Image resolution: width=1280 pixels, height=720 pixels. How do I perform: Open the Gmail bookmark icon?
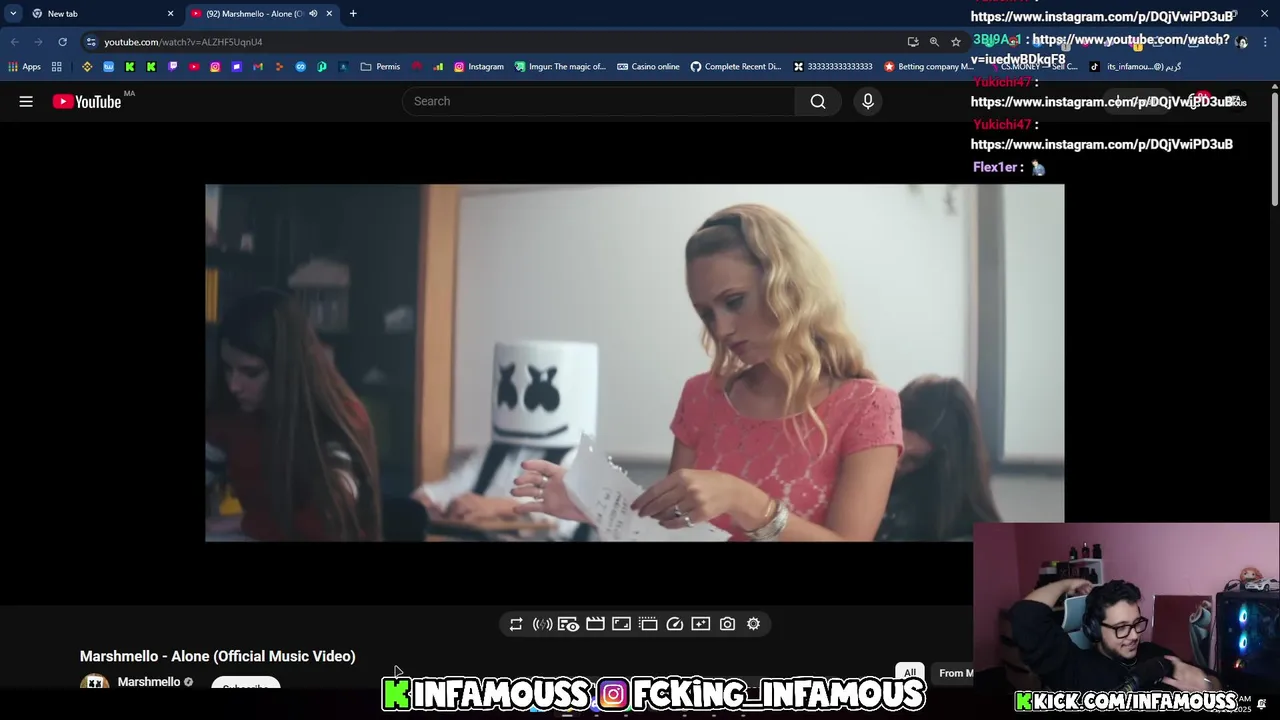pyautogui.click(x=258, y=67)
